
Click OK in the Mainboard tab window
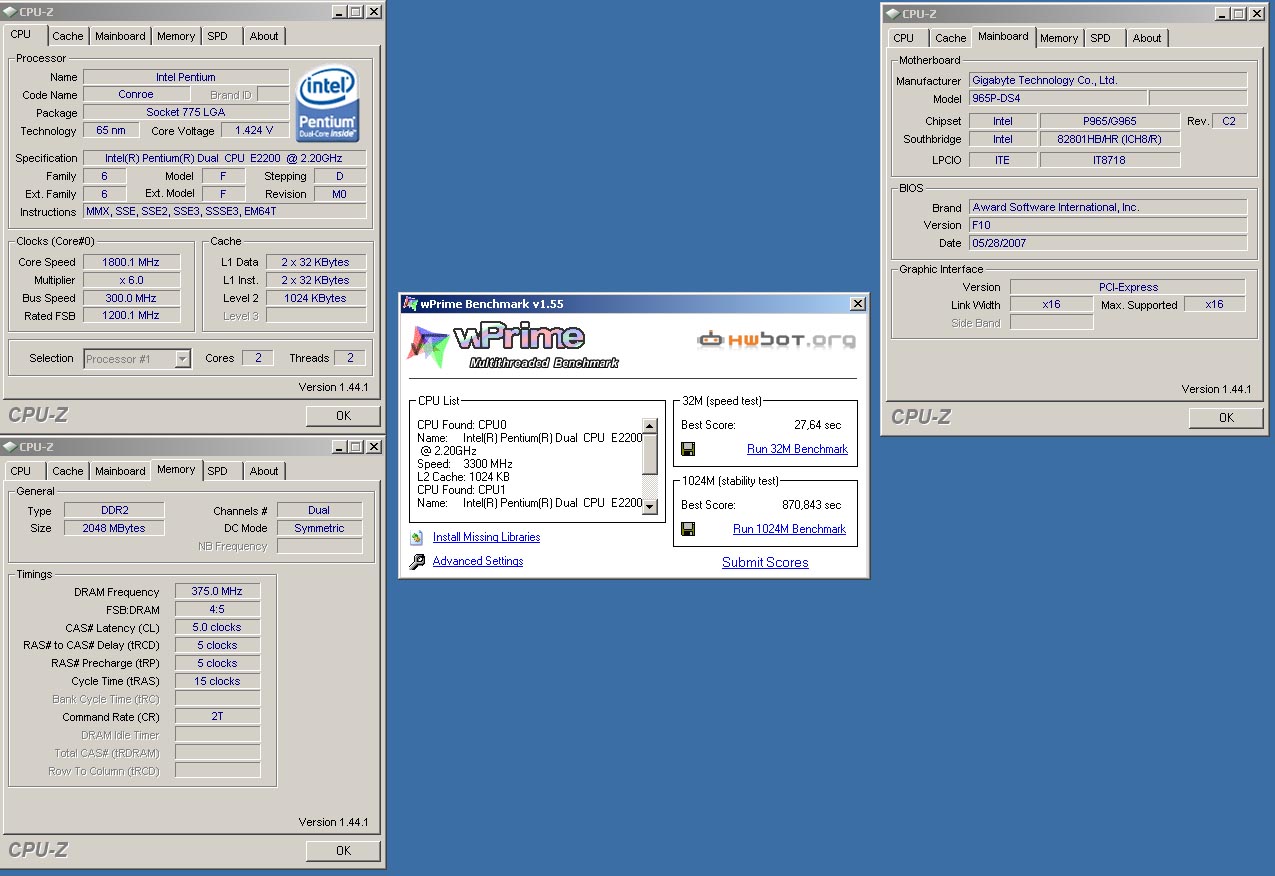(x=1226, y=418)
